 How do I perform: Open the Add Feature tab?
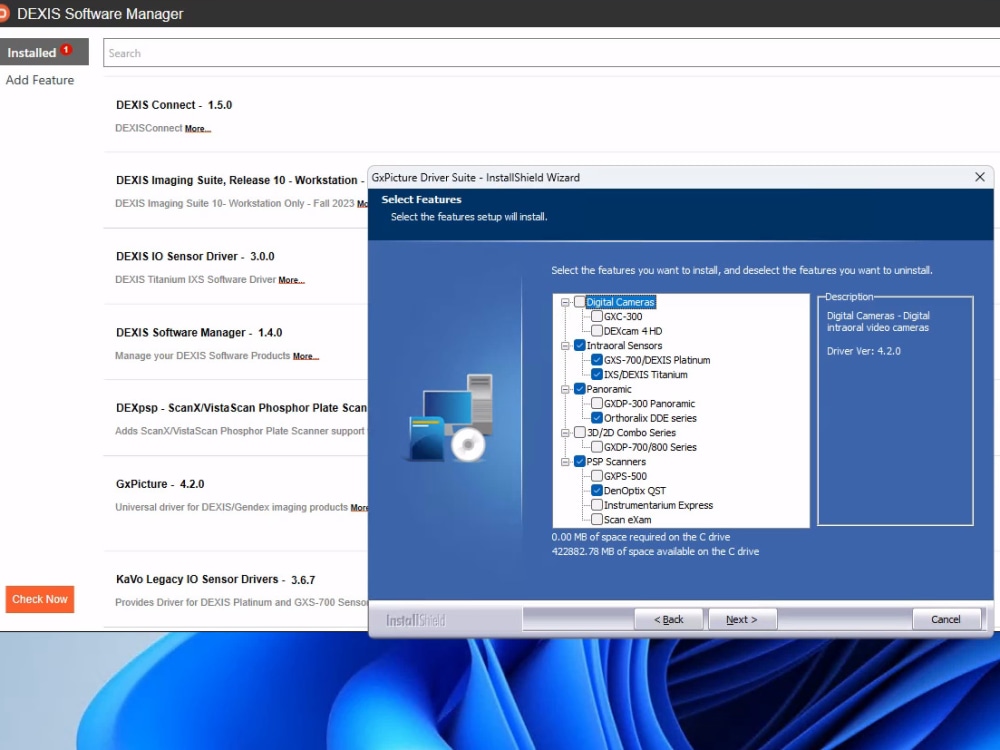40,80
